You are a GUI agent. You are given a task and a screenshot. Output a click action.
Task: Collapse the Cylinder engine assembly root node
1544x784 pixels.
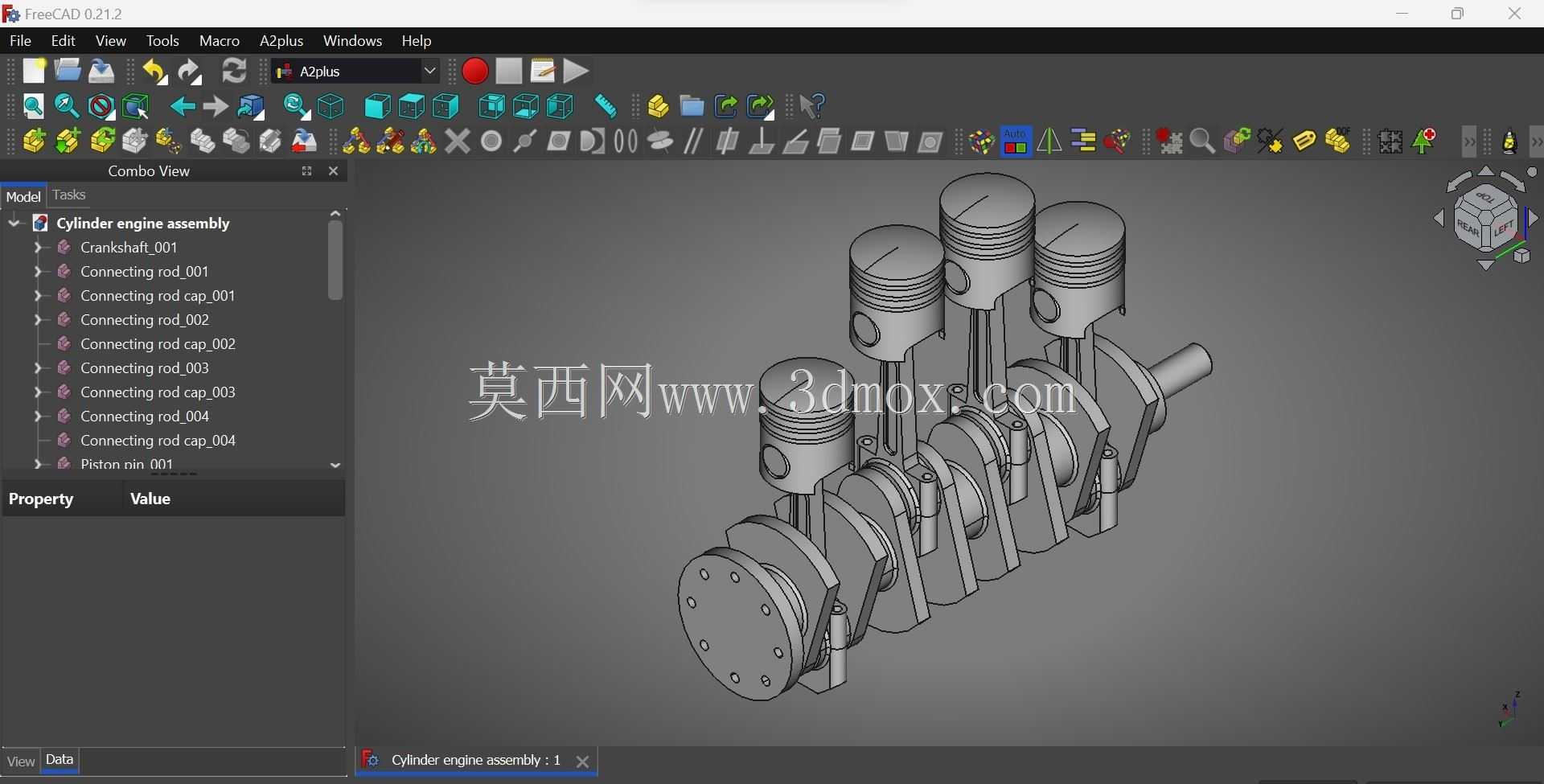coord(14,224)
